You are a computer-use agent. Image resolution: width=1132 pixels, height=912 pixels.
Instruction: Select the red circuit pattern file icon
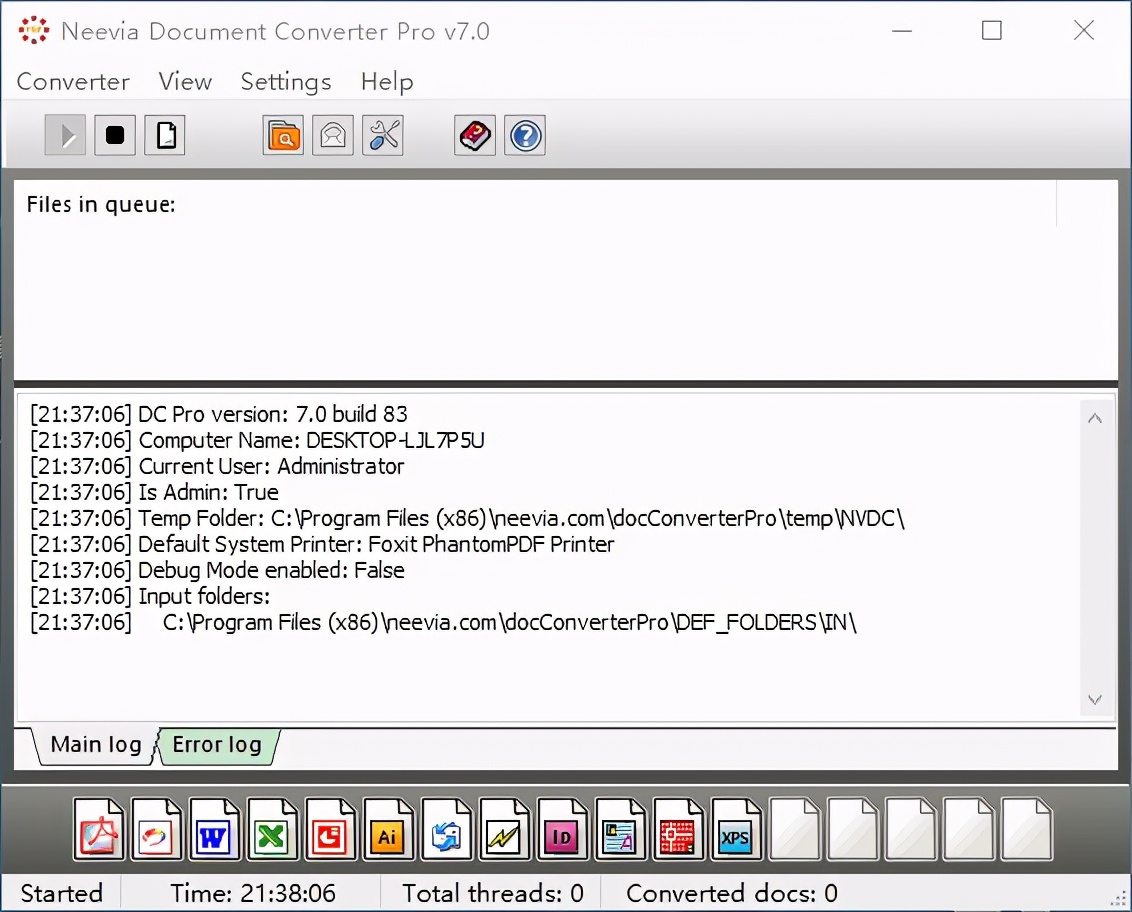(x=678, y=829)
